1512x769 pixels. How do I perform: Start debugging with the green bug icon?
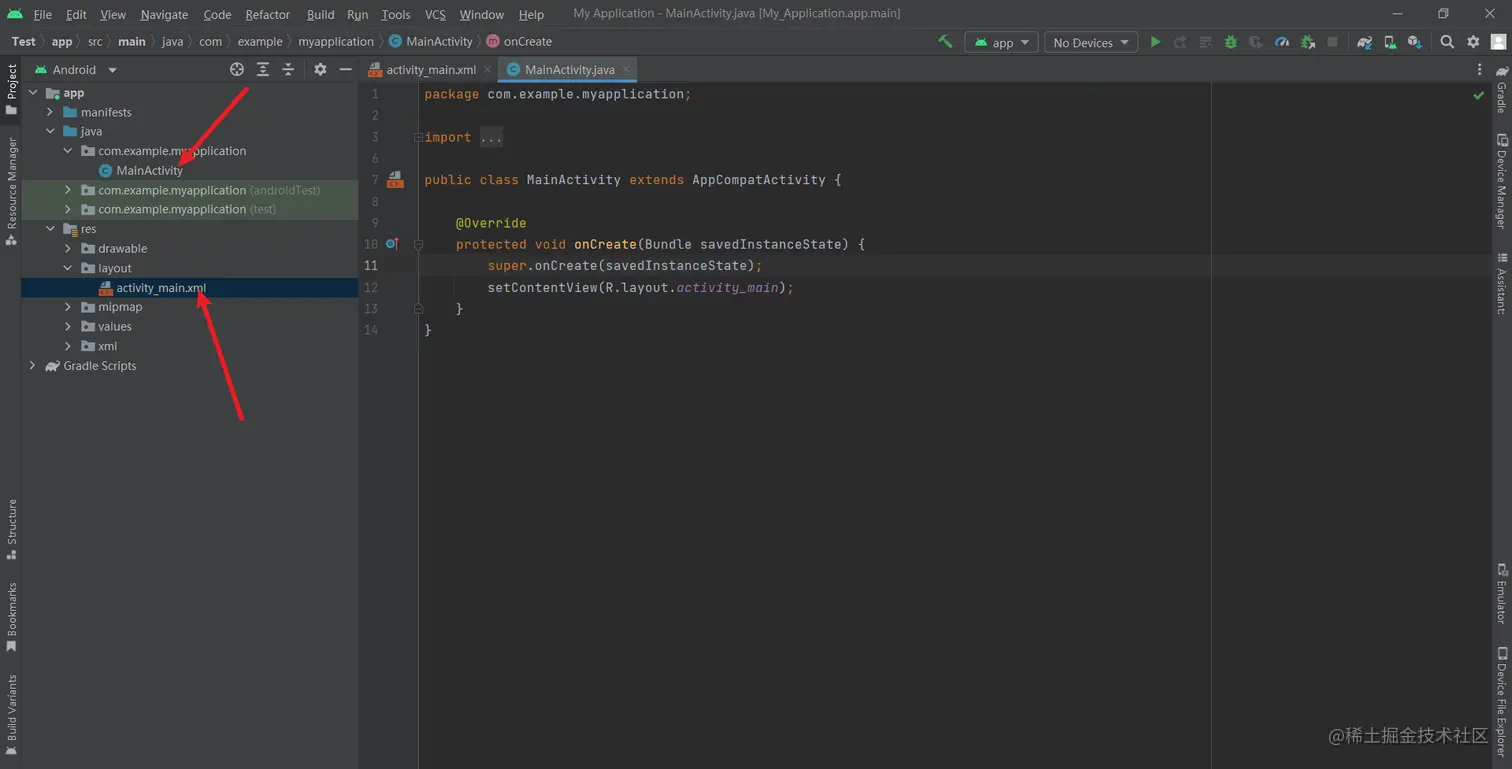click(1231, 42)
